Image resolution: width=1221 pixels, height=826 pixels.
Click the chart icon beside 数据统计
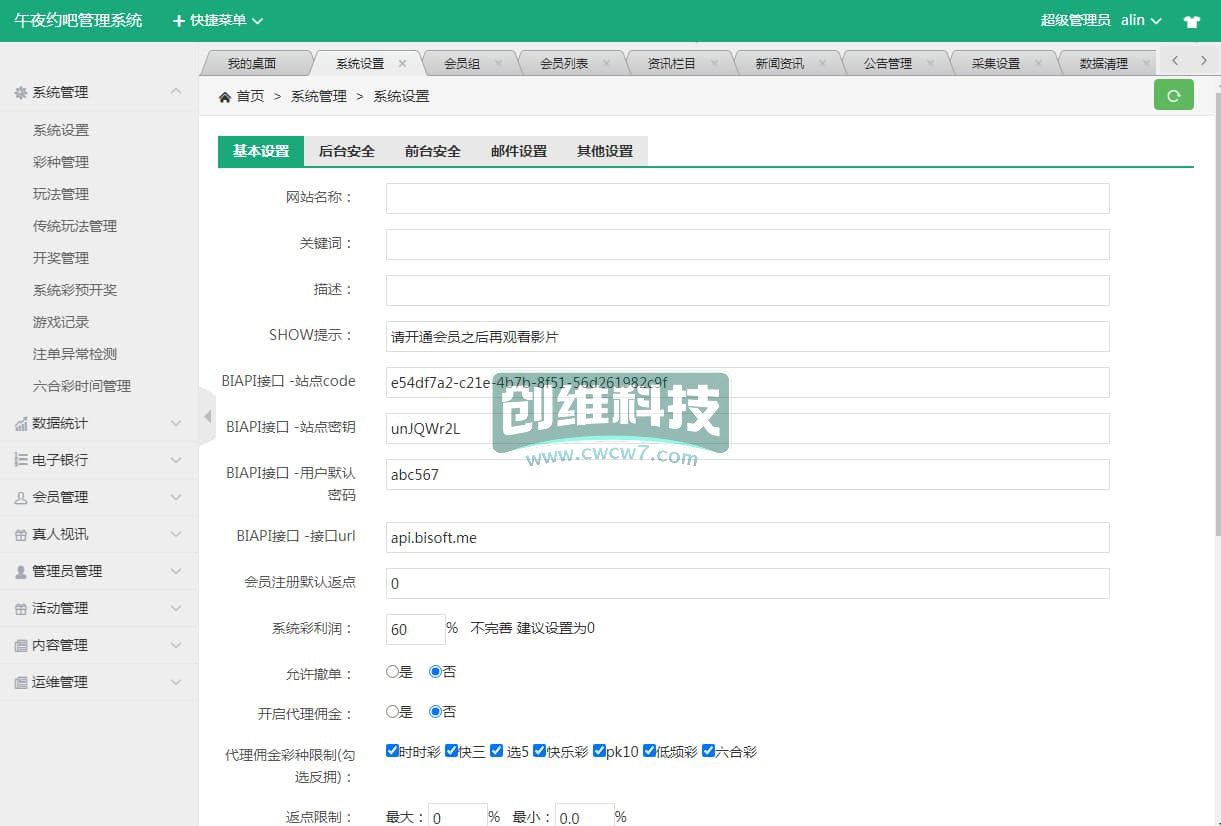click(x=21, y=424)
